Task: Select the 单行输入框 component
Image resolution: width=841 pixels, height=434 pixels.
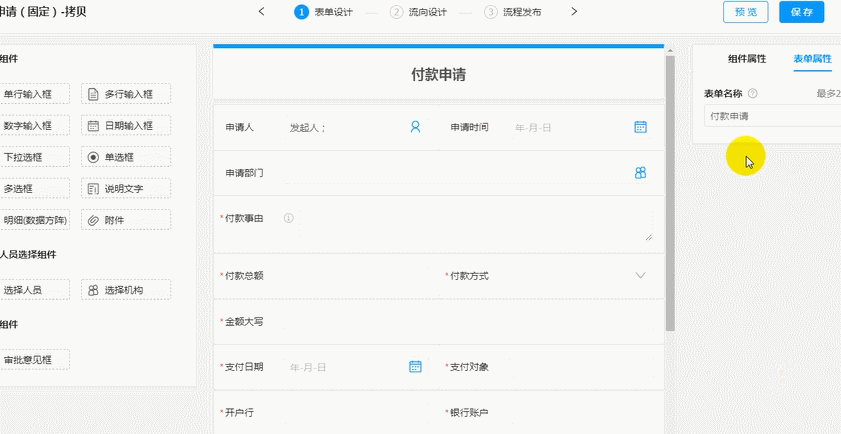Action: click(x=34, y=94)
